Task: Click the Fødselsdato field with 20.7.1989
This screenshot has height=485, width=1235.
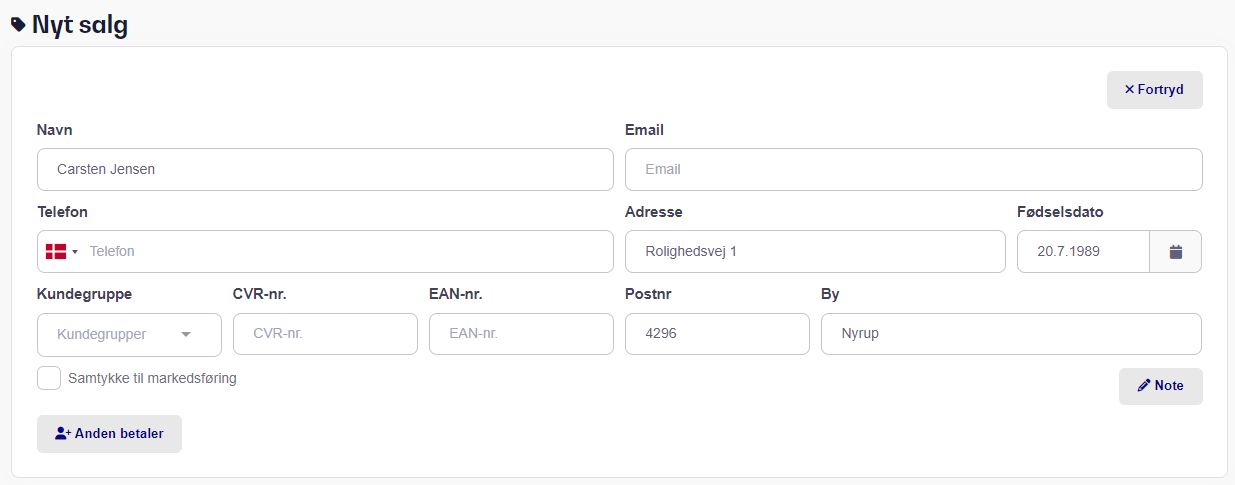Action: (1083, 252)
